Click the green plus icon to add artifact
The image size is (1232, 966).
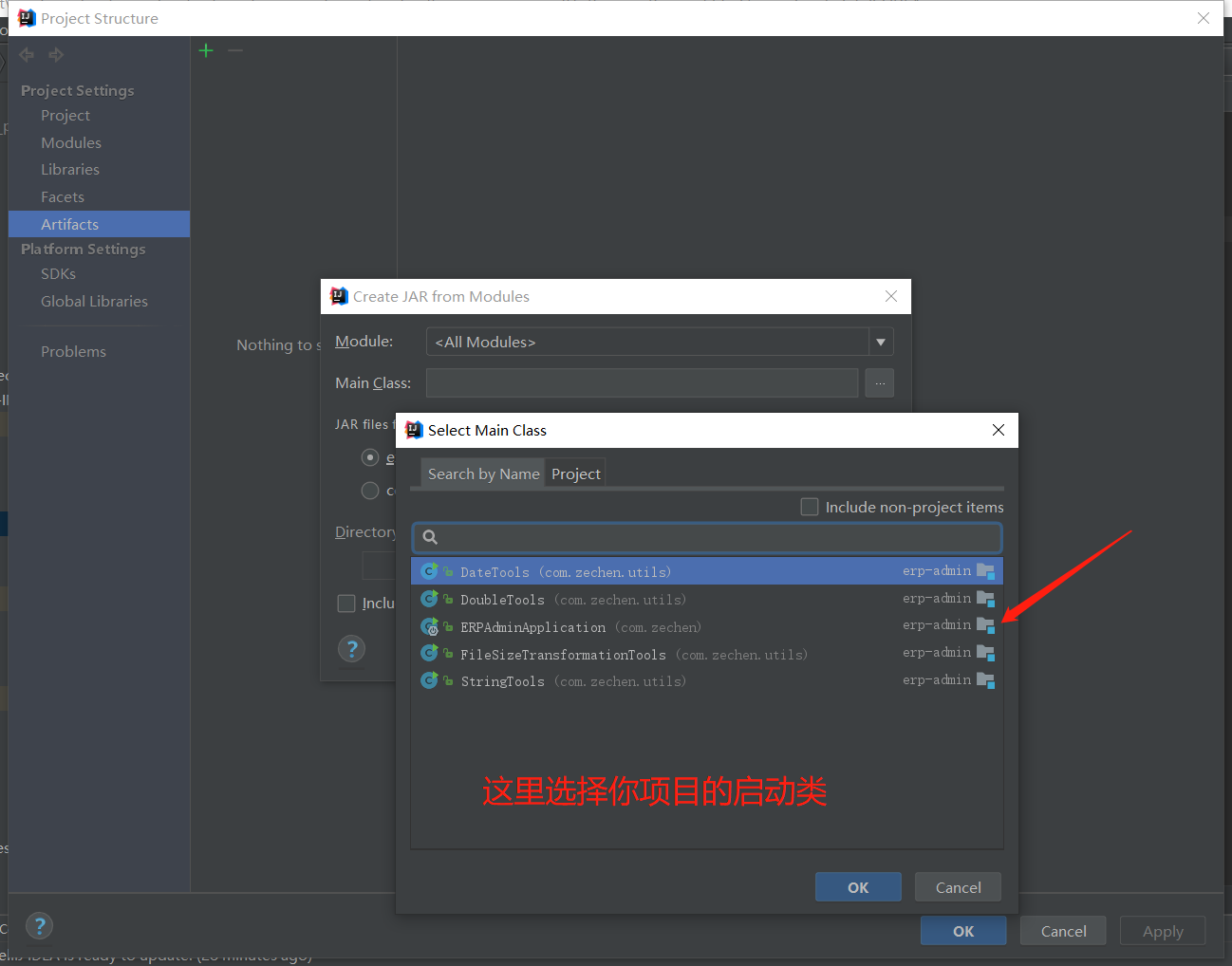tap(206, 50)
